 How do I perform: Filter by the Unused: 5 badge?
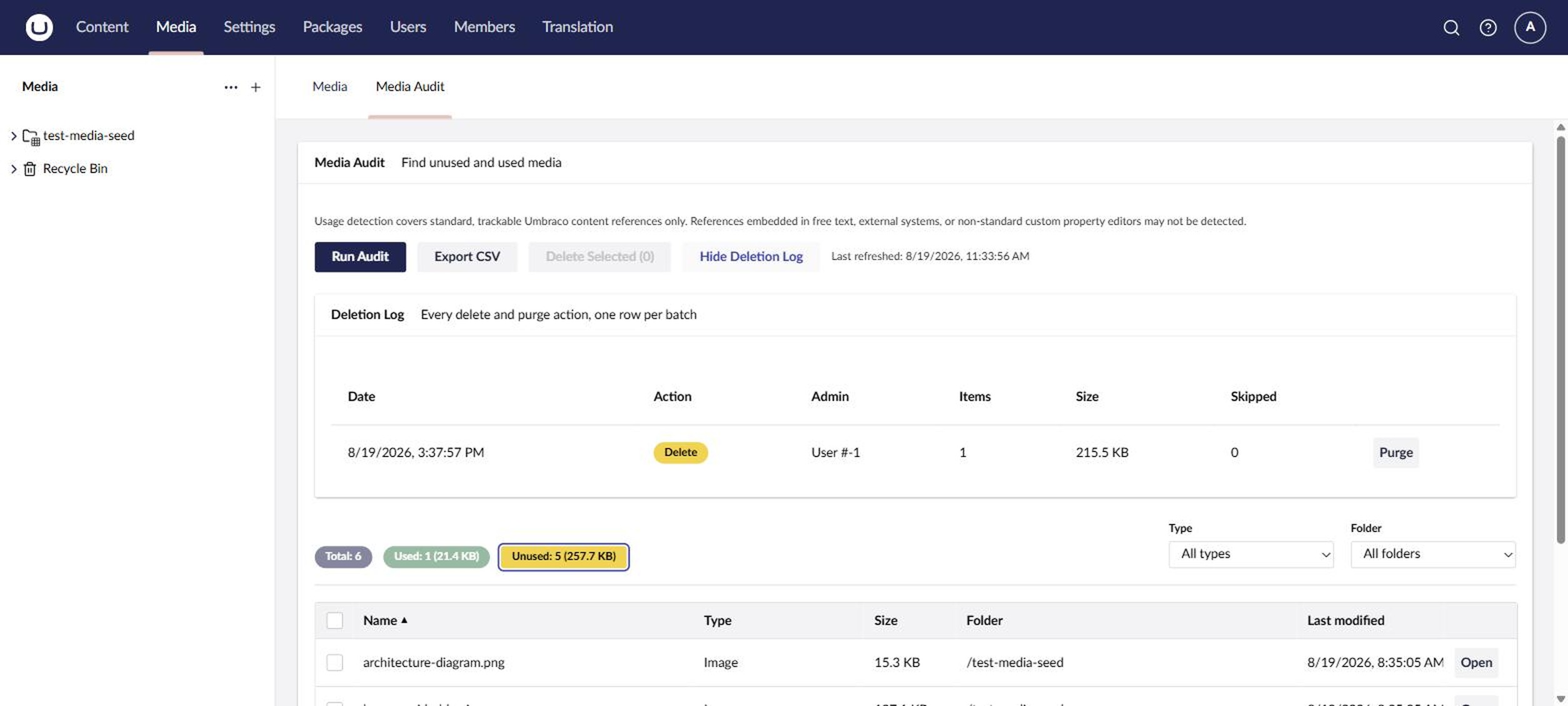coord(563,557)
